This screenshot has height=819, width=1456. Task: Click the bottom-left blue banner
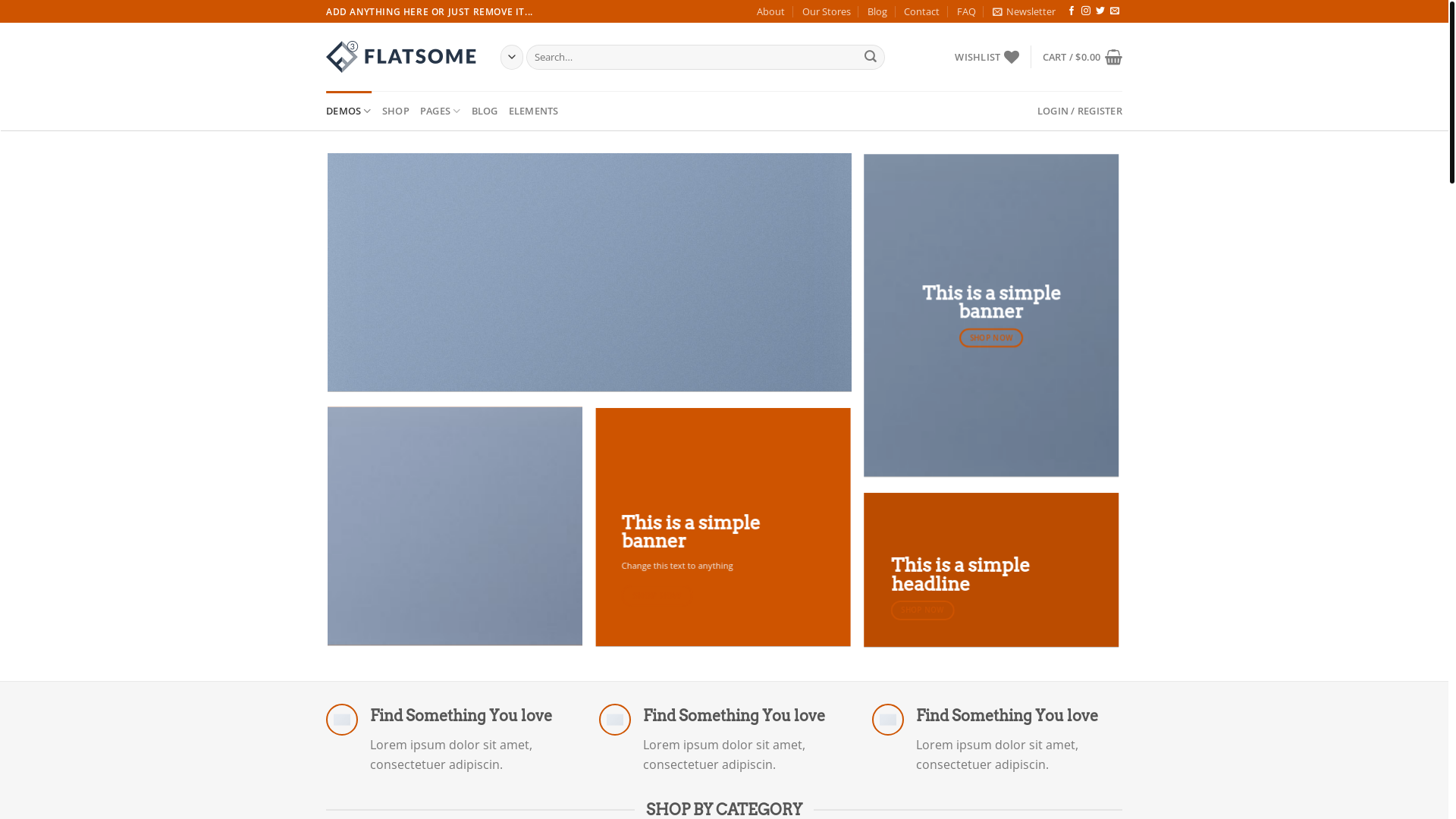(455, 526)
